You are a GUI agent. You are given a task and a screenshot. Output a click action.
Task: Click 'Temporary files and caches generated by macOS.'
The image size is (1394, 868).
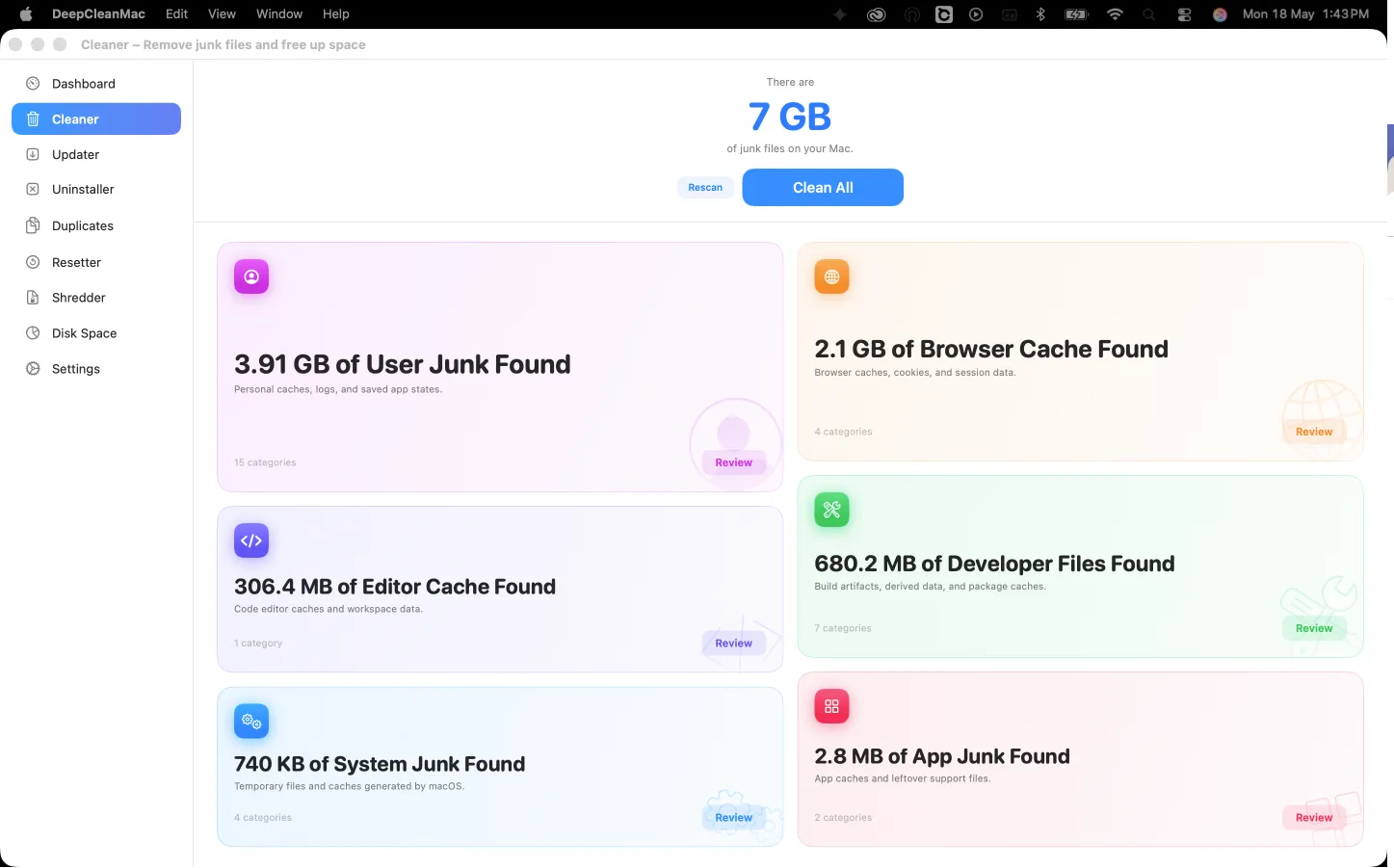350,787
